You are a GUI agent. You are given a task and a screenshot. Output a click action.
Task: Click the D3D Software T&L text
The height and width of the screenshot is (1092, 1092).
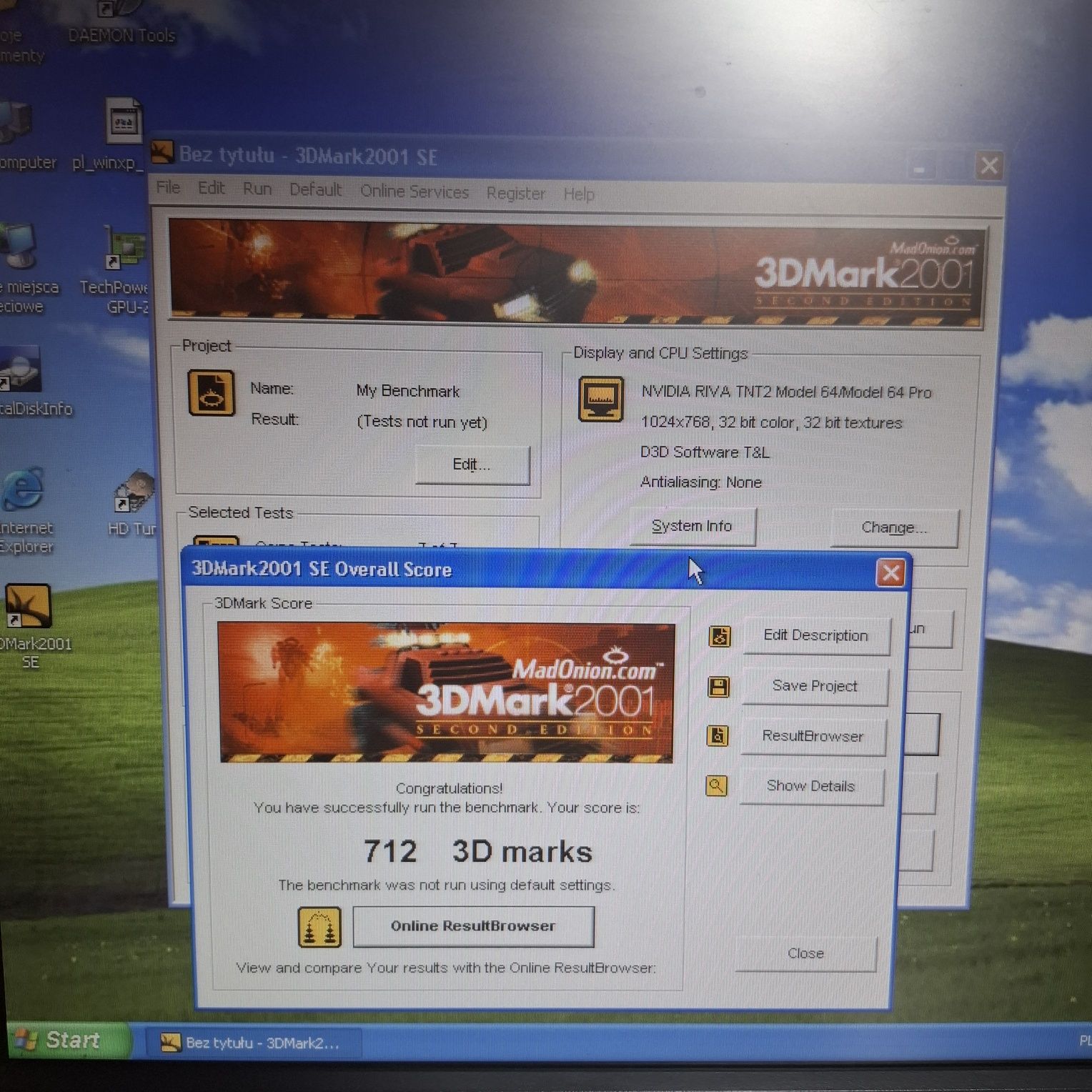coord(705,452)
